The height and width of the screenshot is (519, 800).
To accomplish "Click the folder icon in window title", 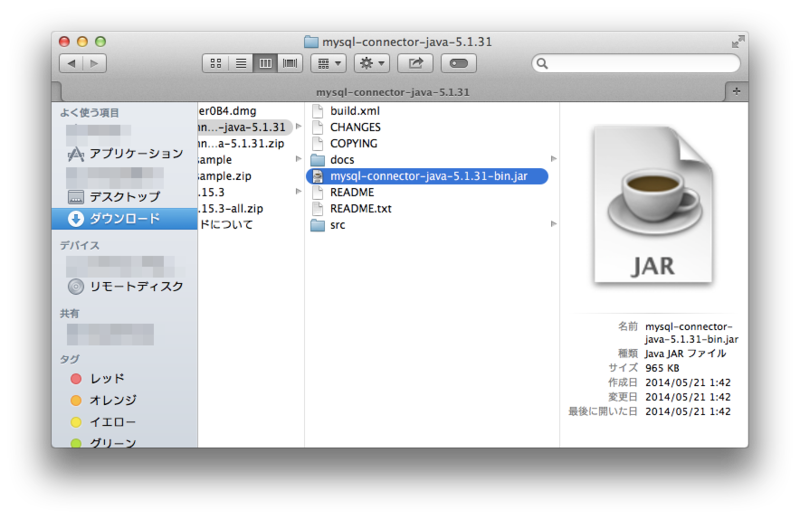I will pos(311,42).
